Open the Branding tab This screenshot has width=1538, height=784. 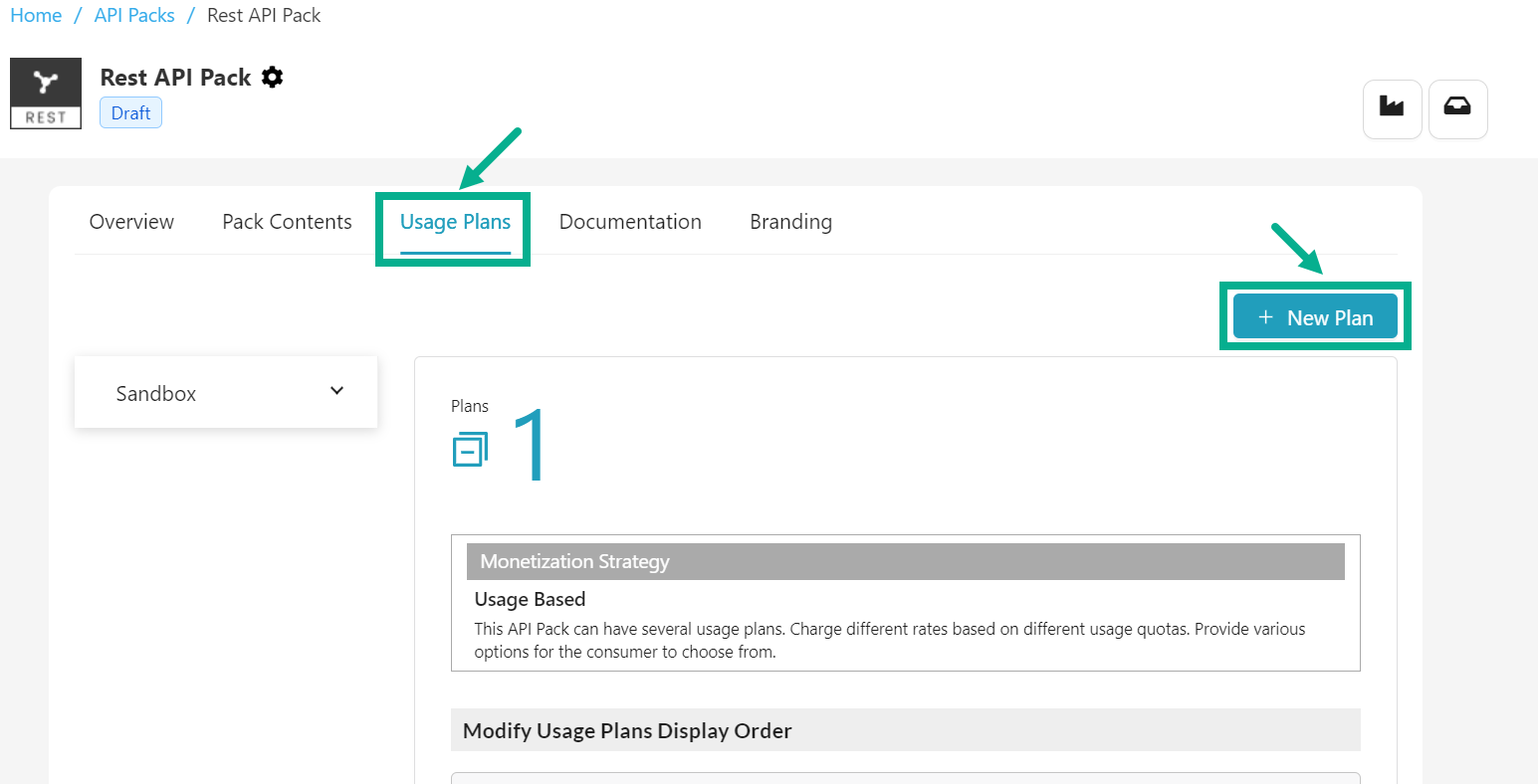[x=790, y=222]
